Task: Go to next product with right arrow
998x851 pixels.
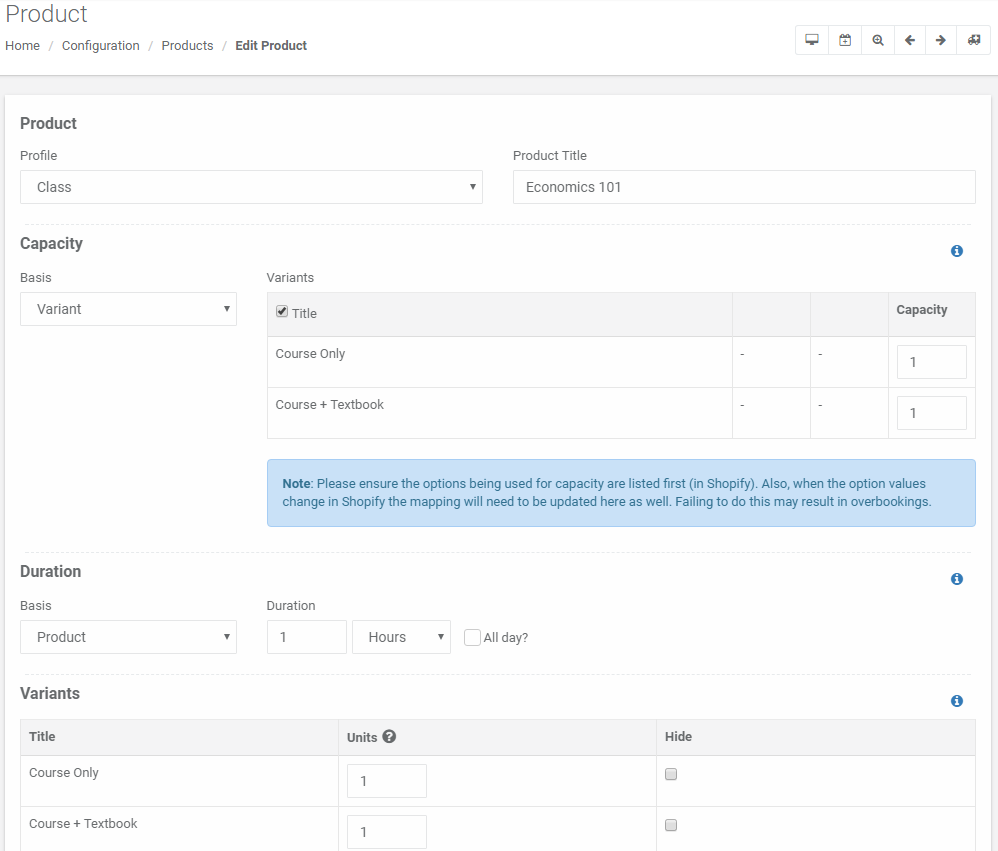Action: (941, 40)
